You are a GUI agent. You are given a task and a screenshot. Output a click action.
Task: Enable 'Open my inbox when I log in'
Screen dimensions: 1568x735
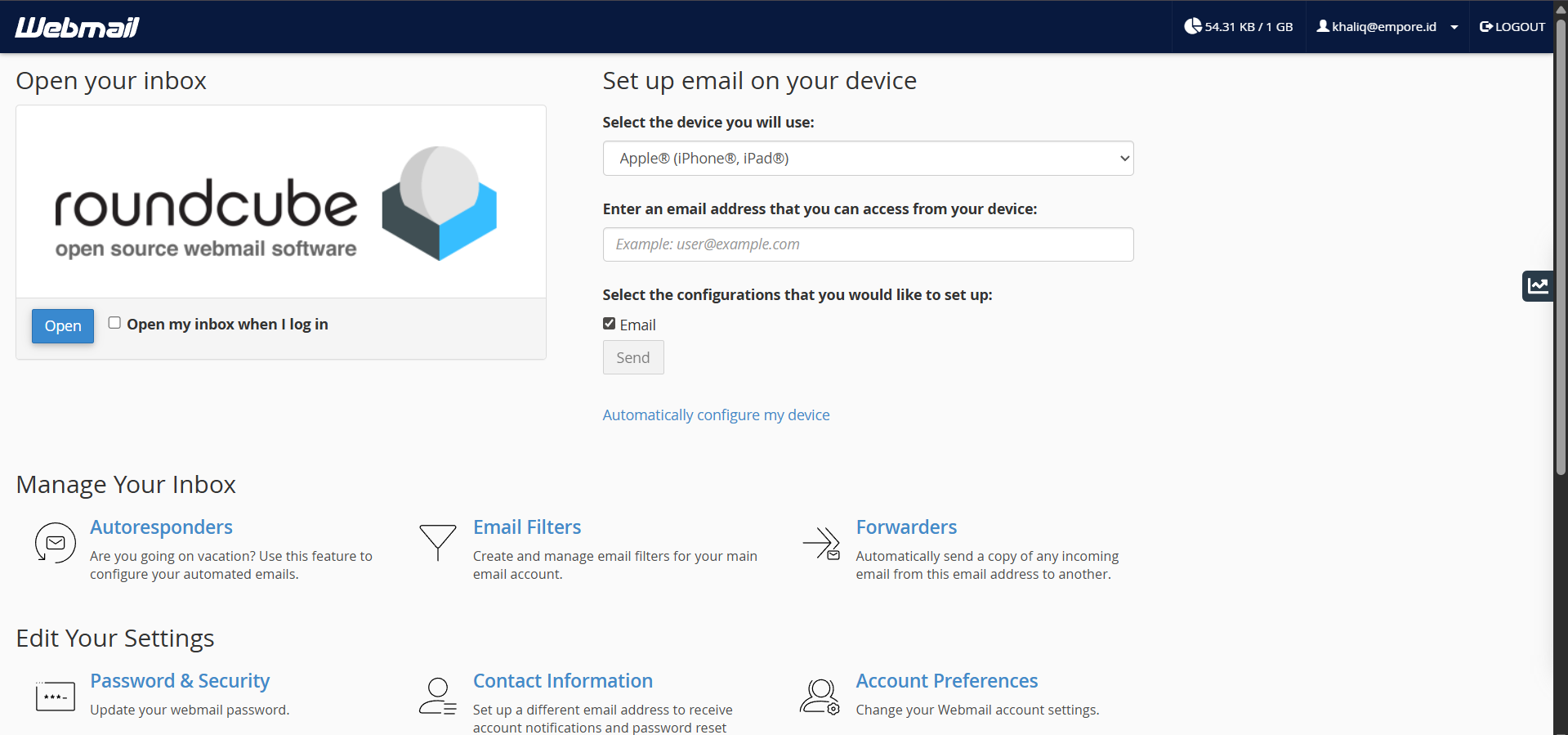[x=114, y=323]
